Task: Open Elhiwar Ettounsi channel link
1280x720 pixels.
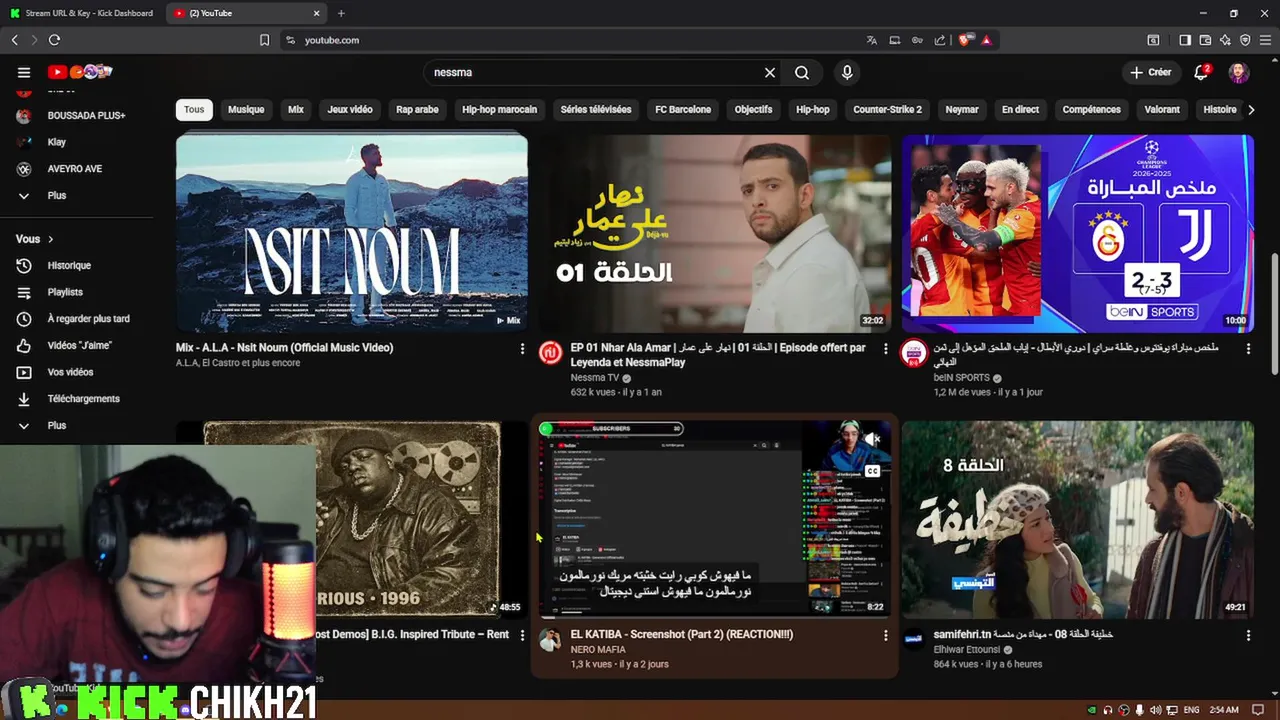Action: [969, 650]
